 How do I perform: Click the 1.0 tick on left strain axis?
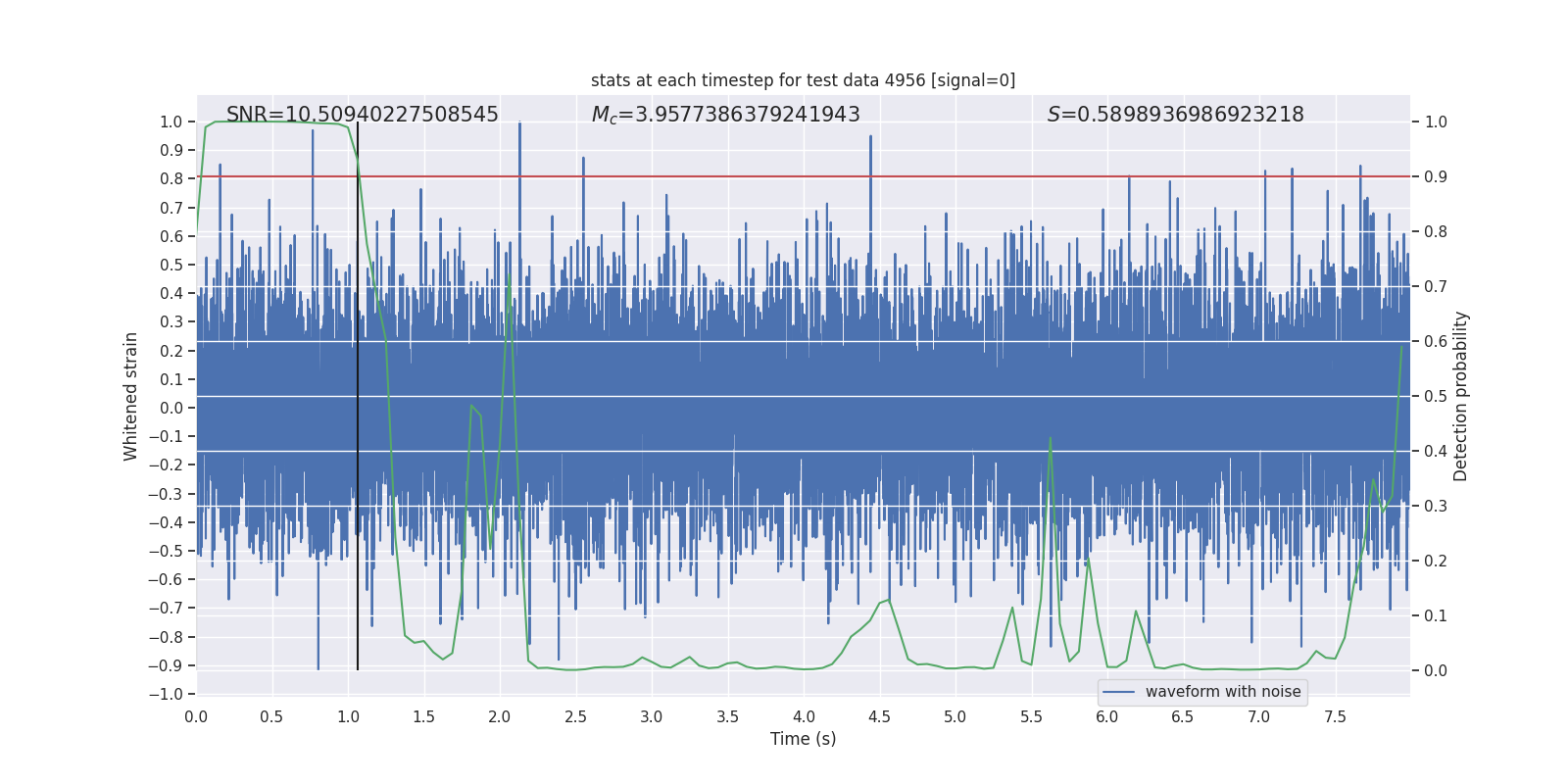[171, 122]
